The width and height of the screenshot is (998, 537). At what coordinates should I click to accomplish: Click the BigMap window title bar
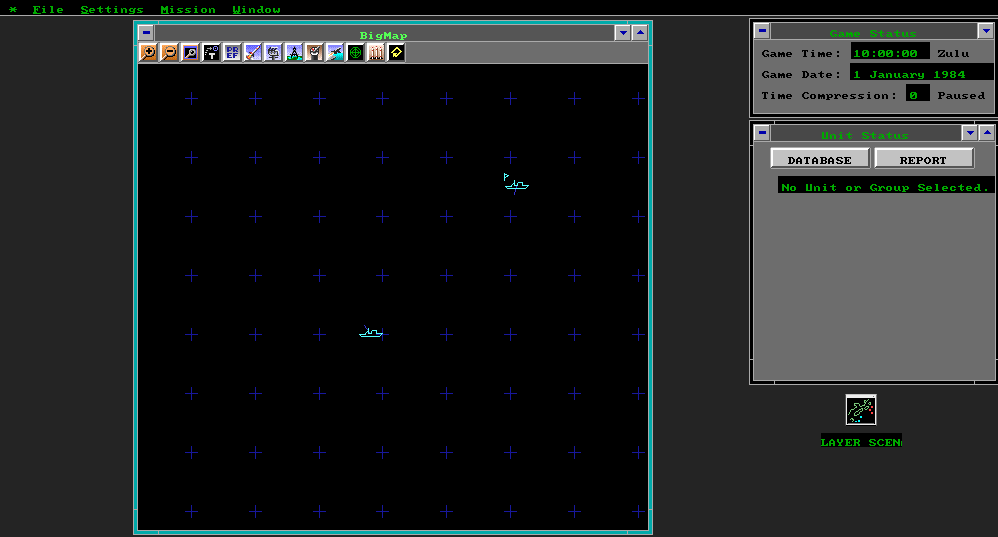(x=384, y=33)
